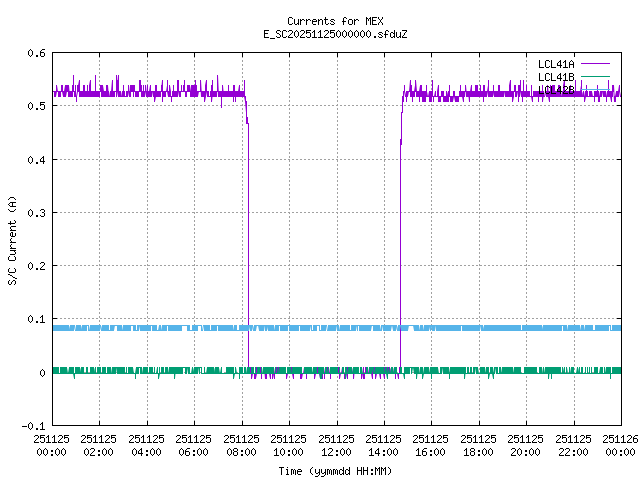Click the 0.6 y-axis tick label
The width and height of the screenshot is (640, 480).
[x=36, y=53]
